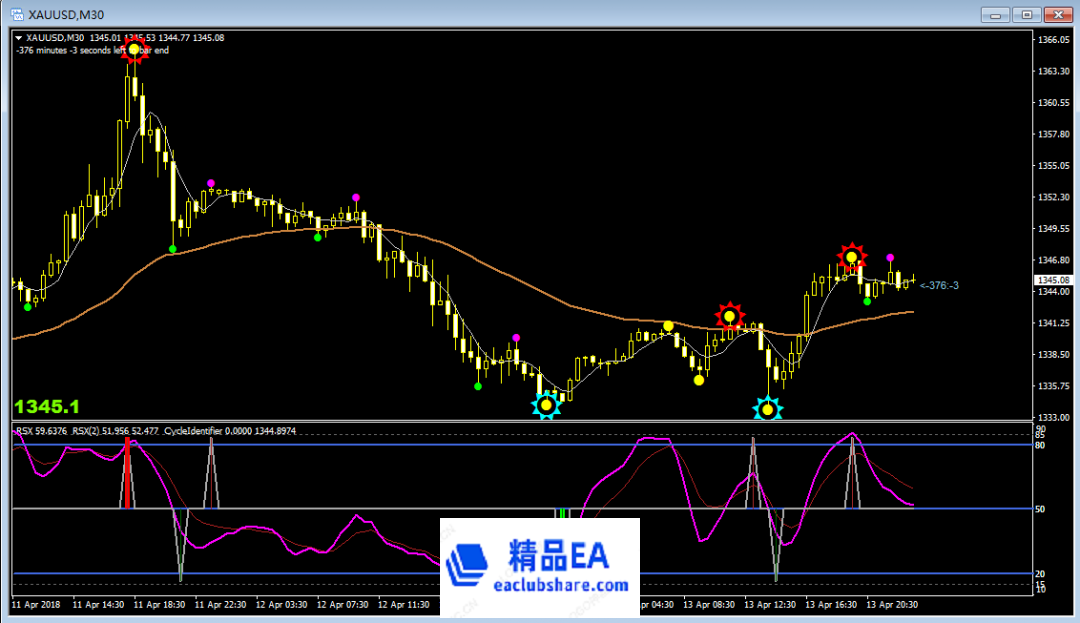Click the red sun marker on the orange average line
The image size is (1080, 623).
tap(730, 317)
